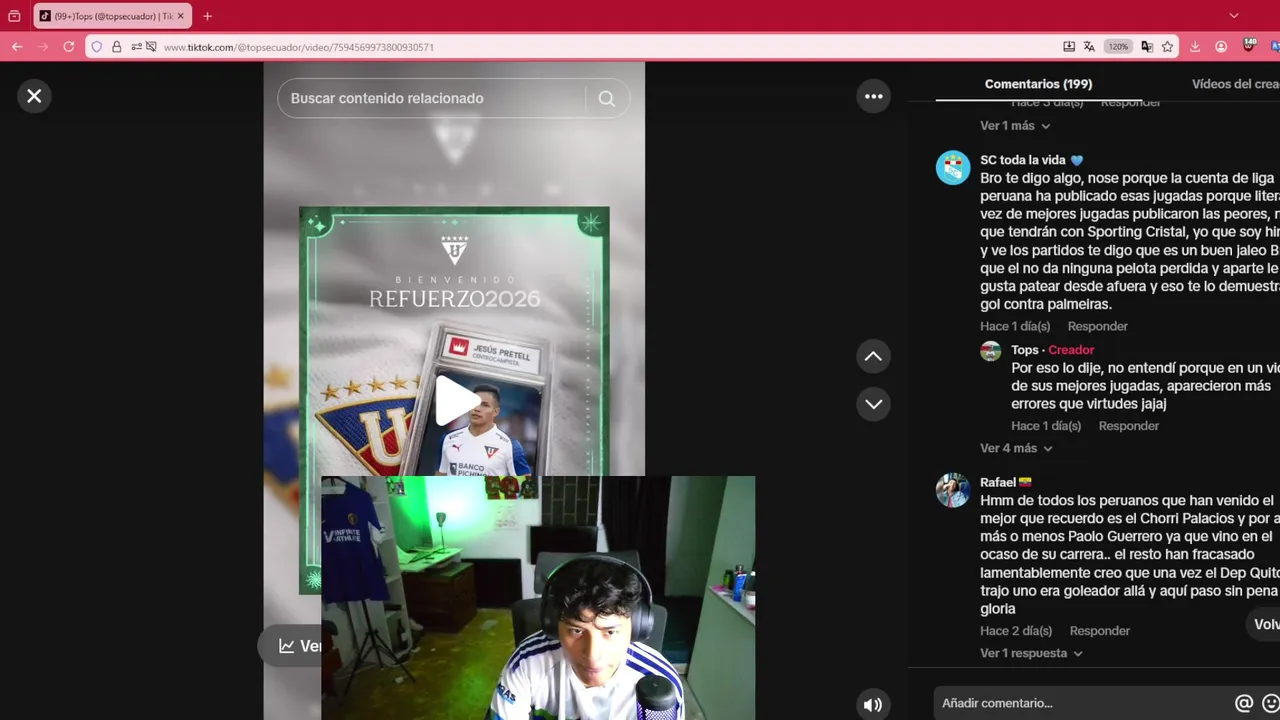This screenshot has width=1280, height=720.
Task: Expand Ver 1 más replies
Action: (1015, 126)
